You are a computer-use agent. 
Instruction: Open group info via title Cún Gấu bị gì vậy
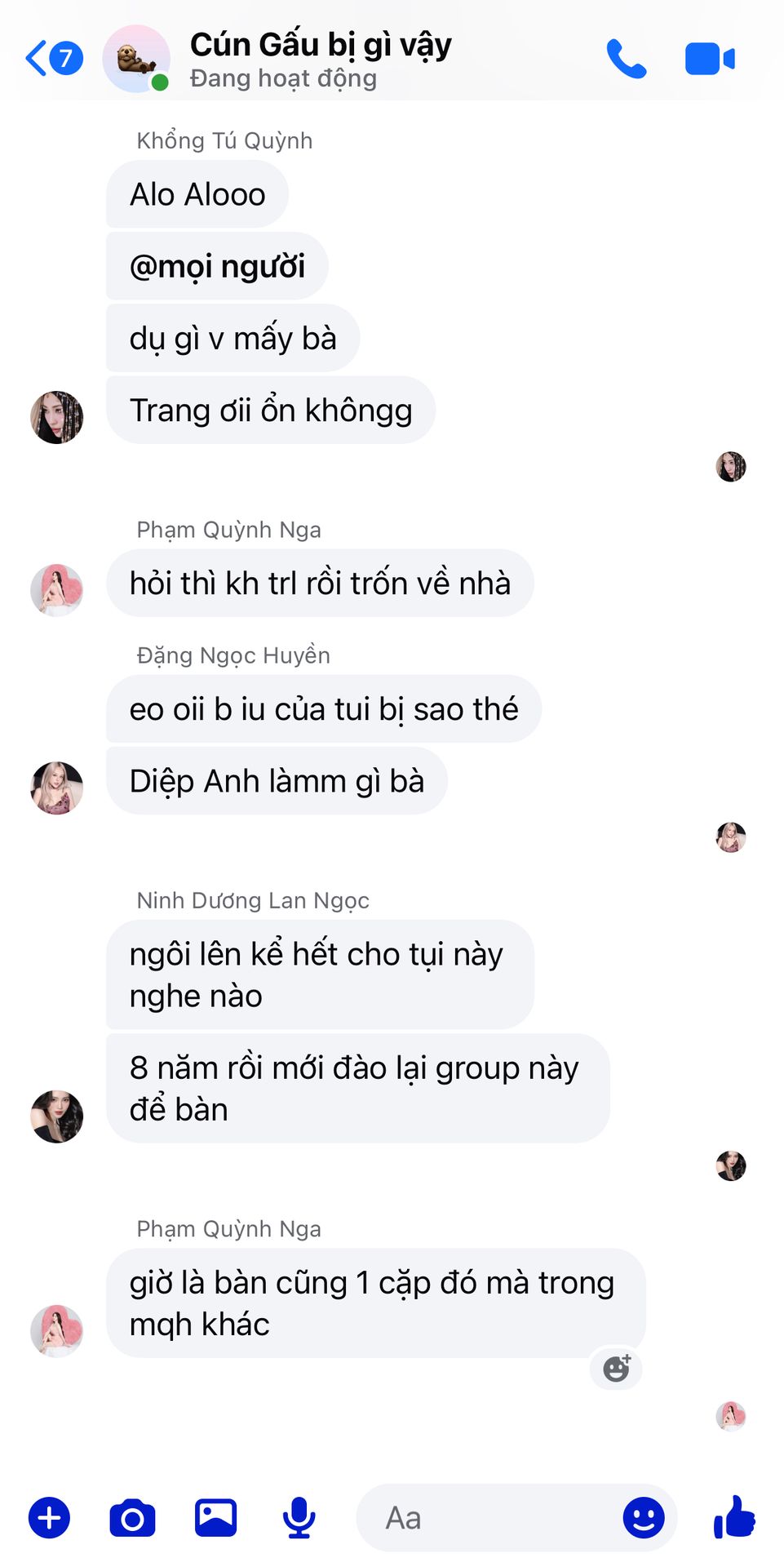point(321,45)
